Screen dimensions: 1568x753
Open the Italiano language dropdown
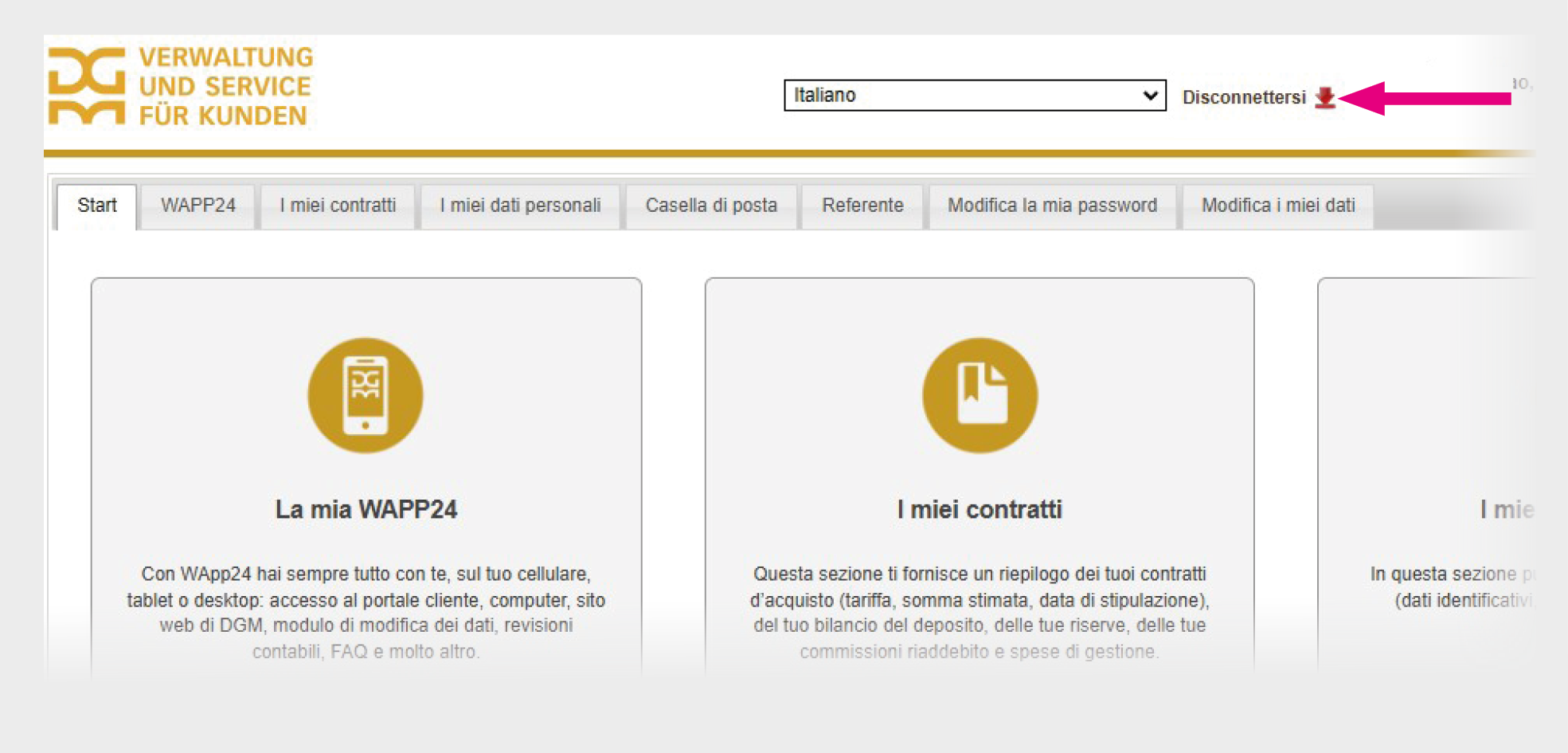tap(973, 96)
